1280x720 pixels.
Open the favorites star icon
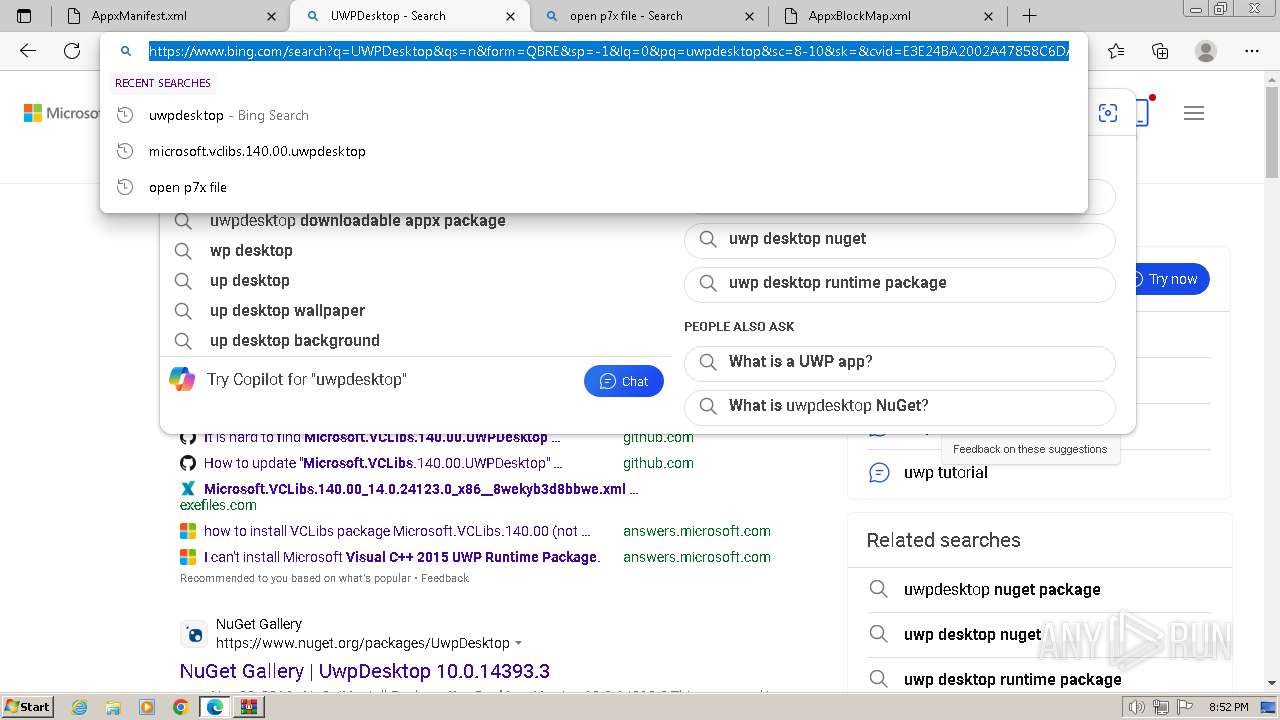click(1116, 51)
